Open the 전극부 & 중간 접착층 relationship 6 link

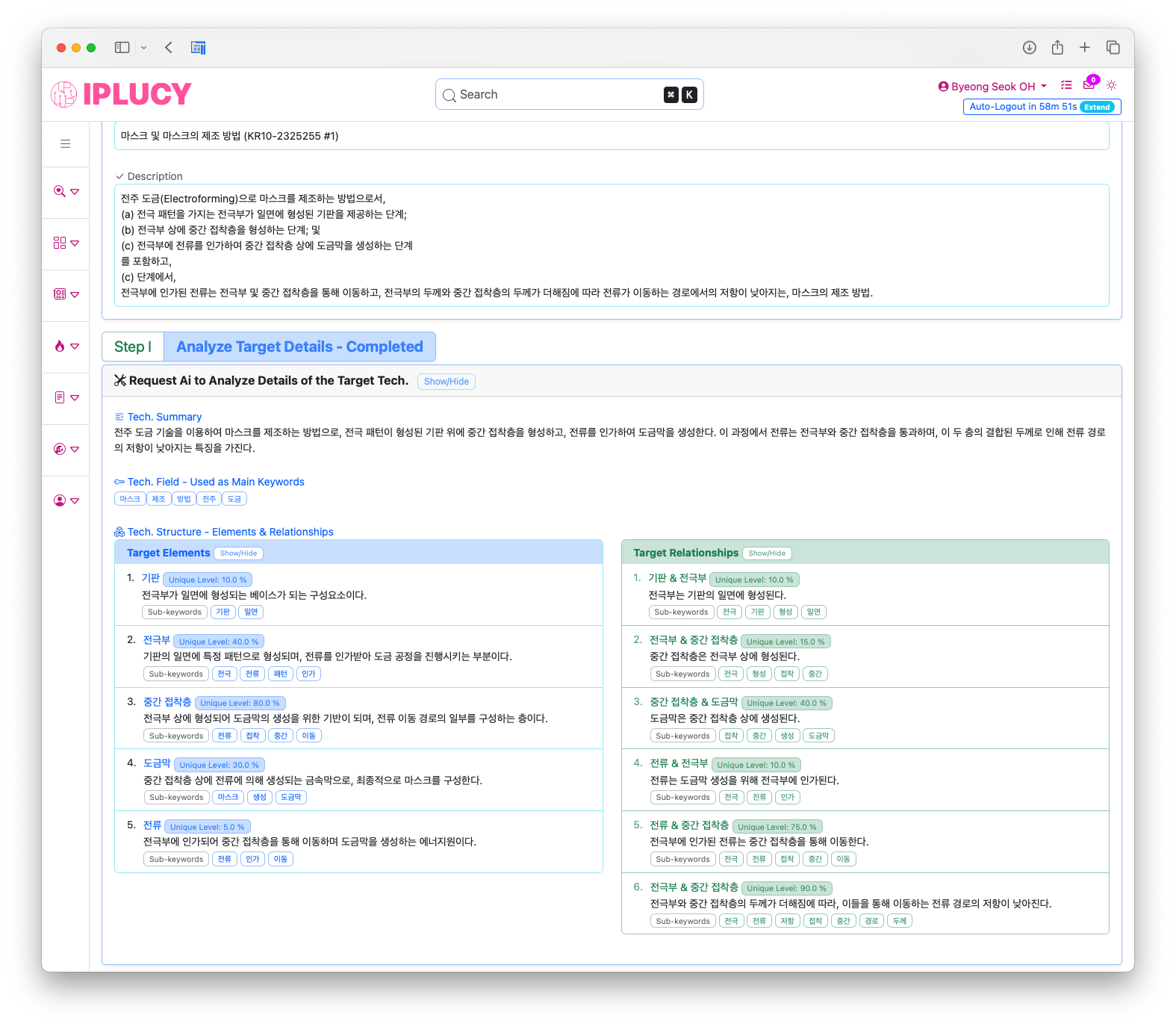pos(694,887)
